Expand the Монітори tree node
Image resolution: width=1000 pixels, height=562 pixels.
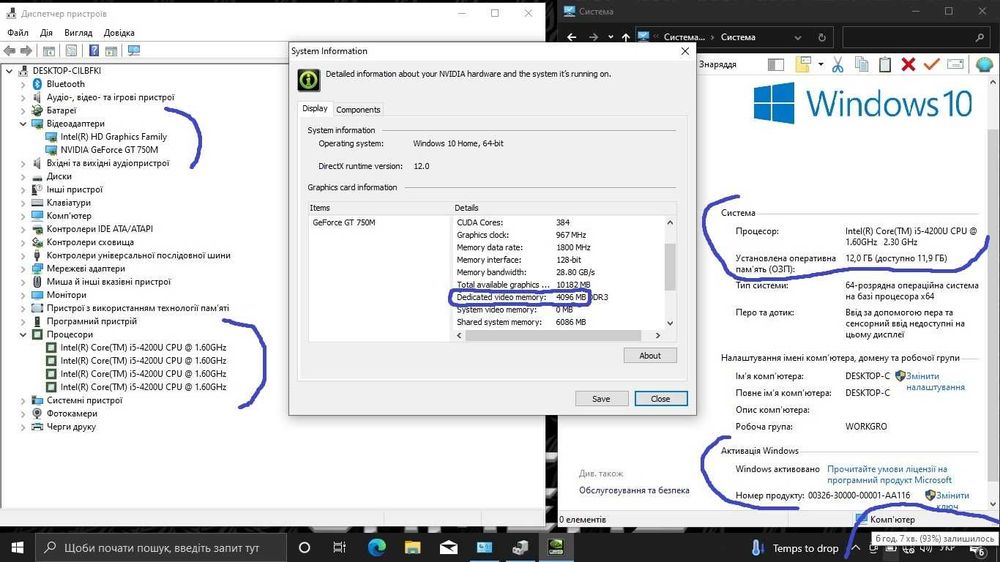tap(23, 295)
